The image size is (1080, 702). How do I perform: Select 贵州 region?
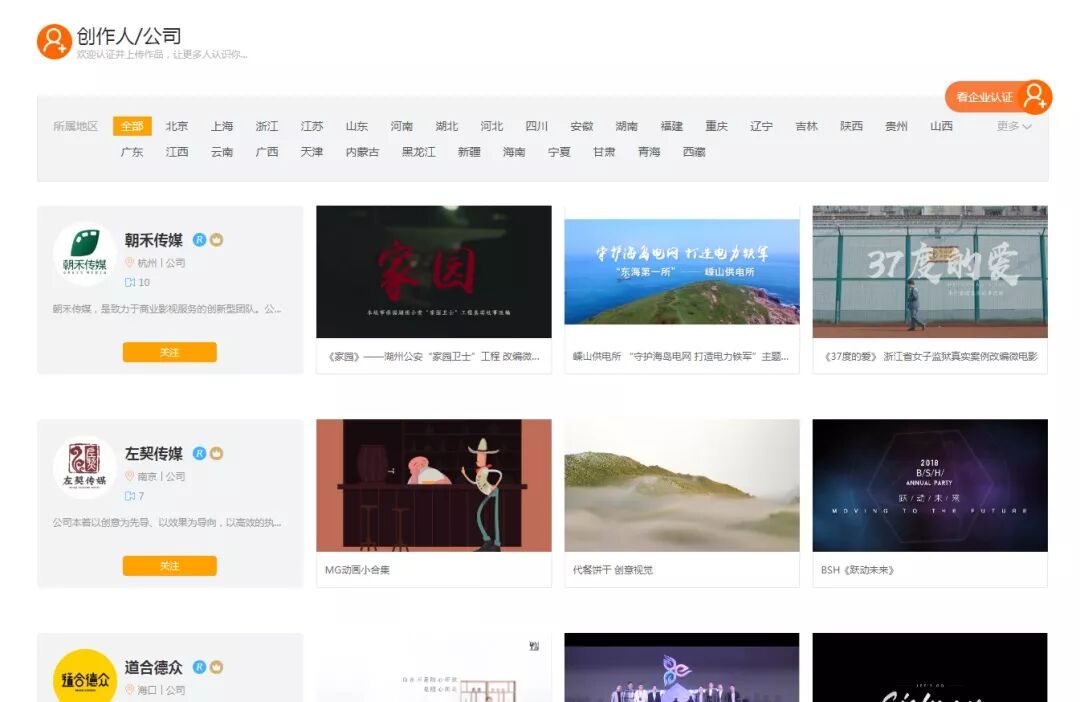pyautogui.click(x=896, y=126)
